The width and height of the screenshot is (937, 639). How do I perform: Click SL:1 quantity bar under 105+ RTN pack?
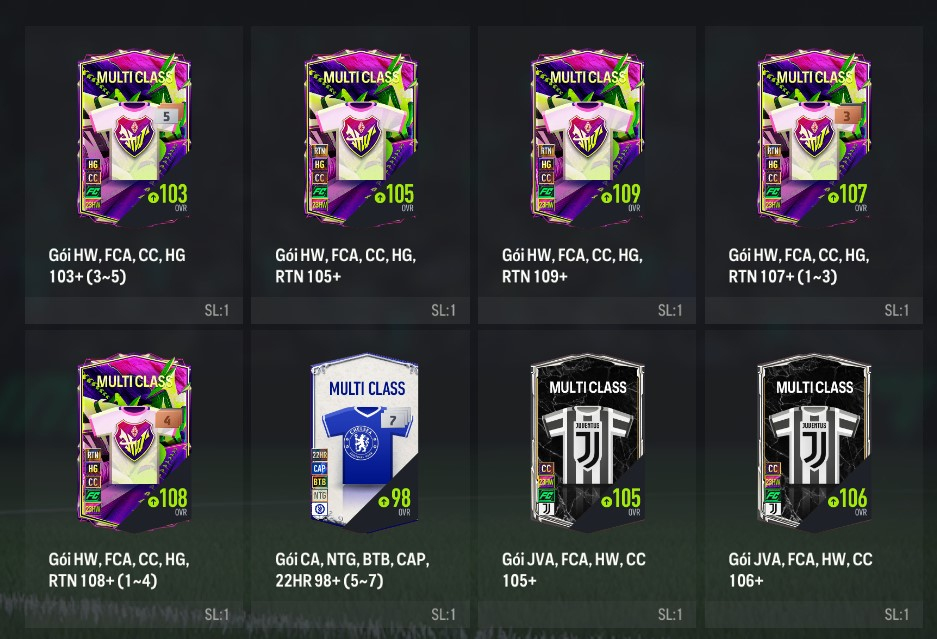(x=360, y=310)
